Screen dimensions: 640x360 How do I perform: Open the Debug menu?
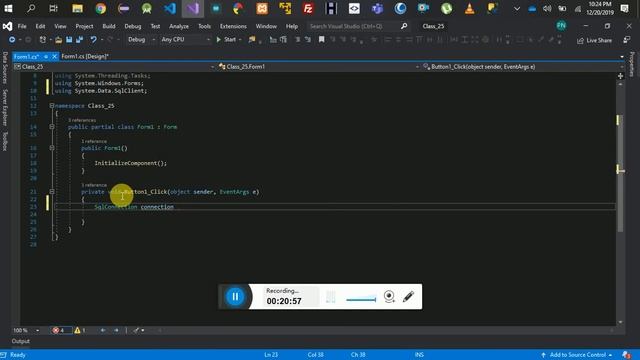click(x=133, y=26)
